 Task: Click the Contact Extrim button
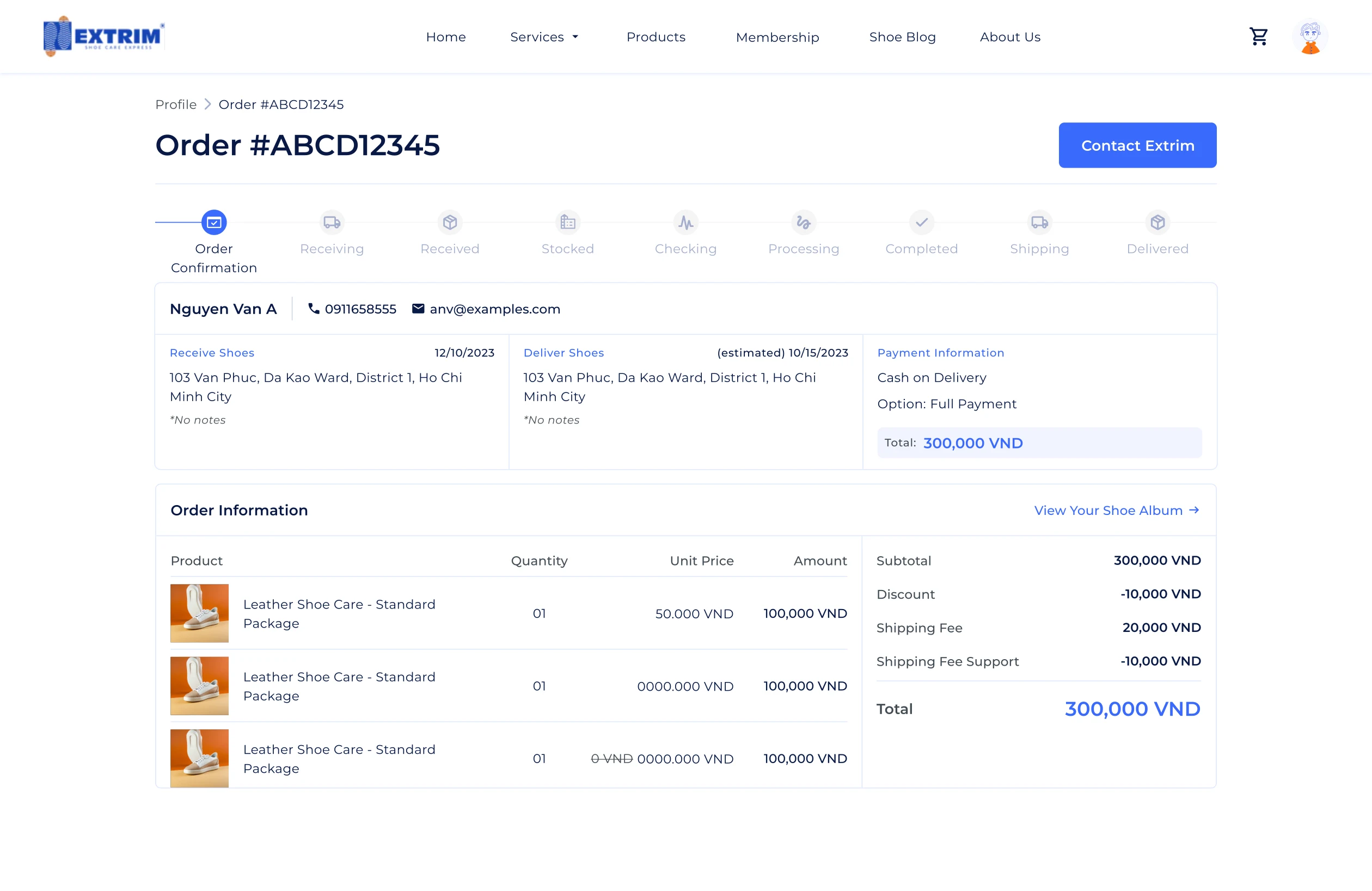[1137, 145]
